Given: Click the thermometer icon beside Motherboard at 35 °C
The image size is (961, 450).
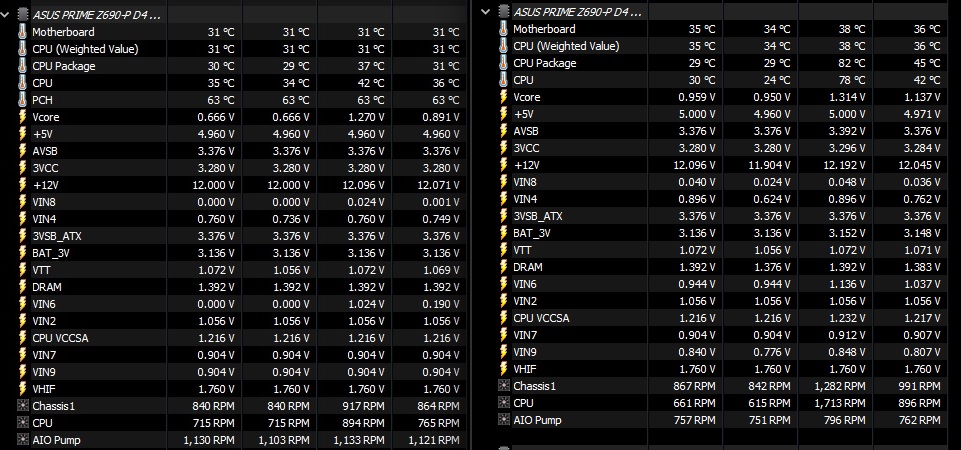Looking at the screenshot, I should (x=504, y=29).
